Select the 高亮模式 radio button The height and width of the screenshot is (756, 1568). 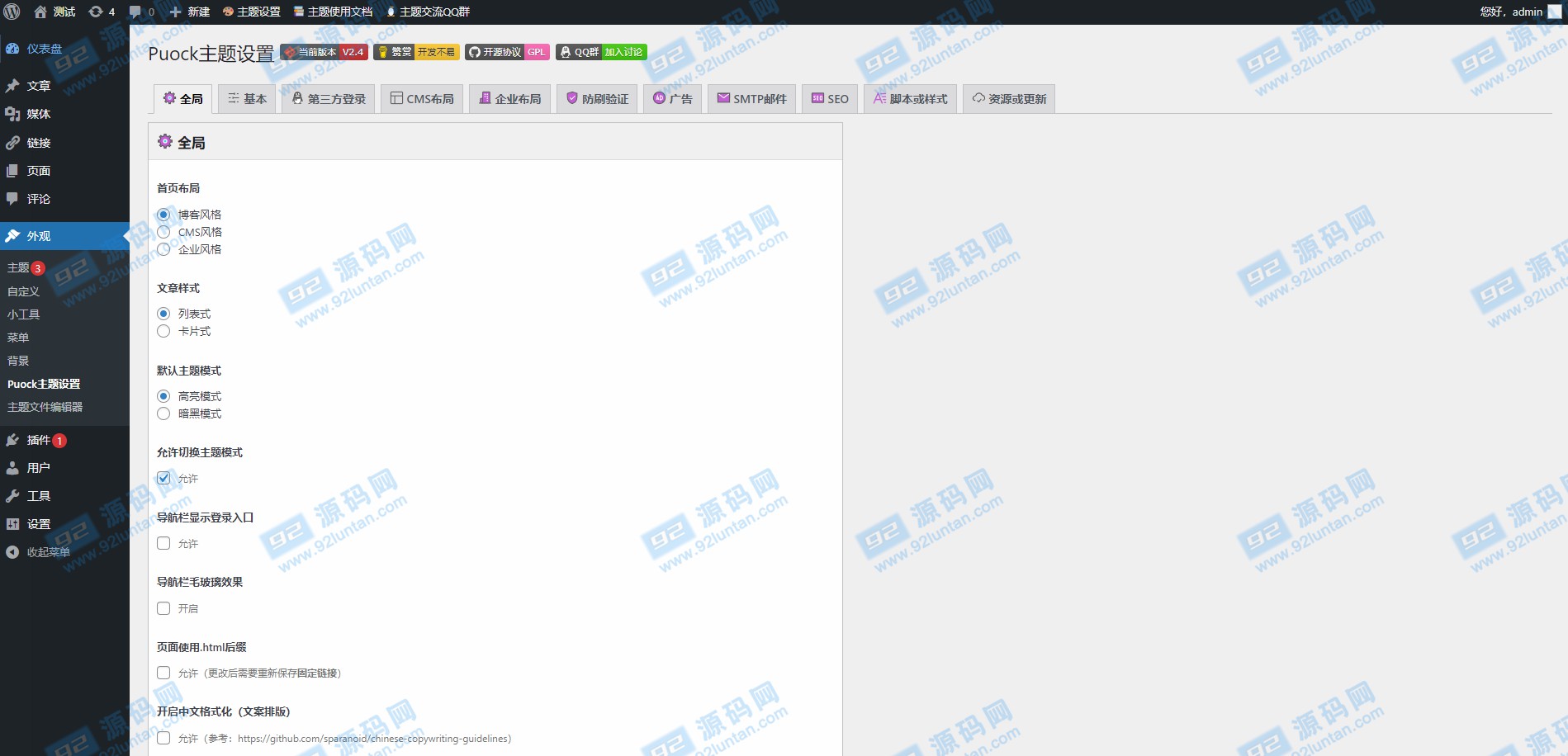(x=163, y=396)
